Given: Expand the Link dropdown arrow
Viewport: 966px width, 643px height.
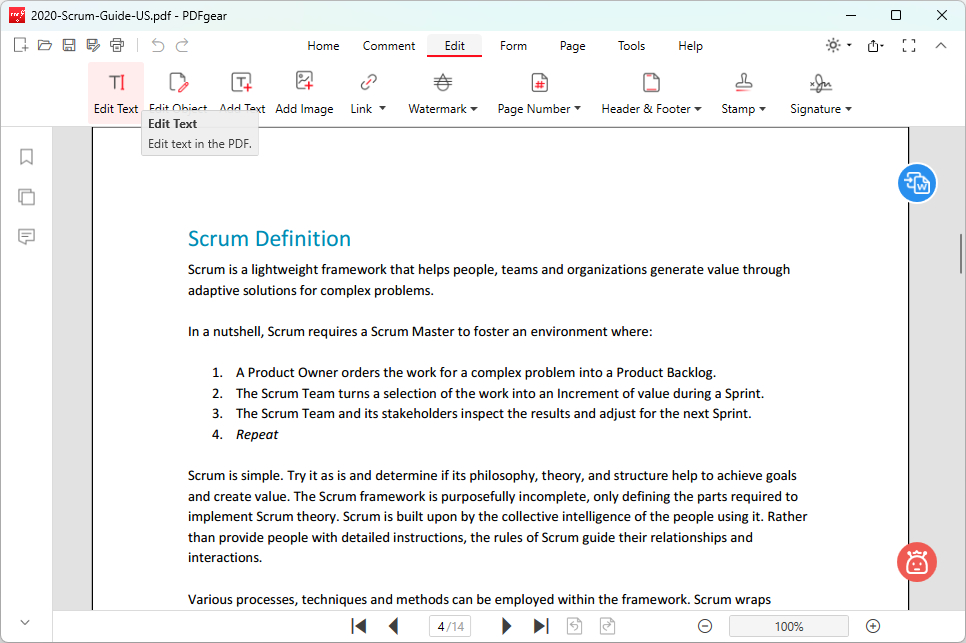Looking at the screenshot, I should tap(383, 108).
